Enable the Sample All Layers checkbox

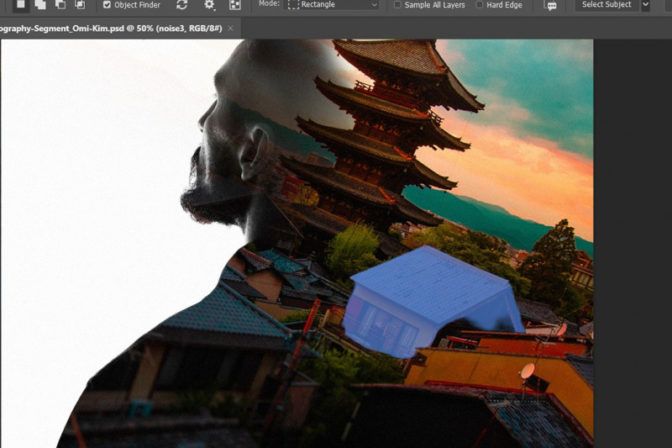[398, 5]
